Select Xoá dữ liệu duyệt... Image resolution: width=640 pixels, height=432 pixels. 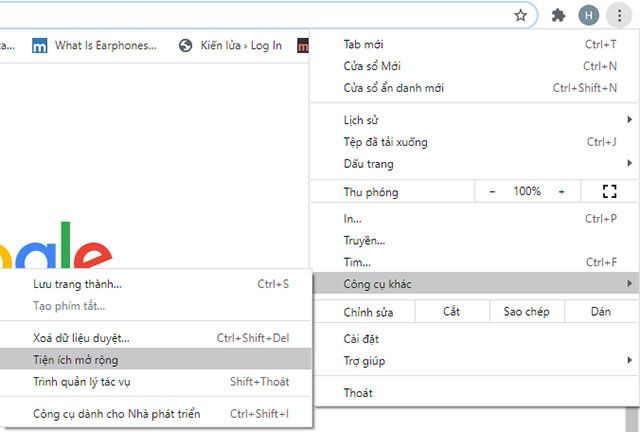click(x=155, y=338)
